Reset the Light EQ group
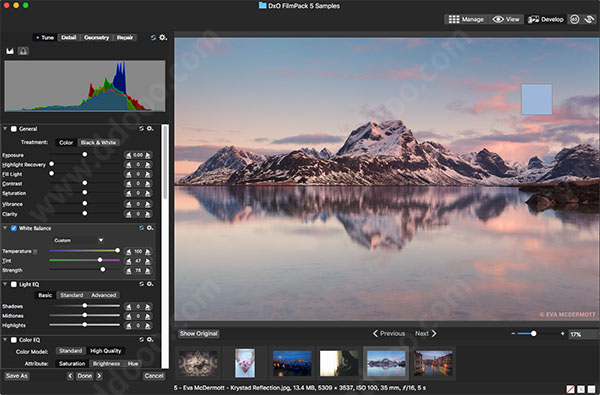The height and width of the screenshot is (395, 600). coord(141,284)
